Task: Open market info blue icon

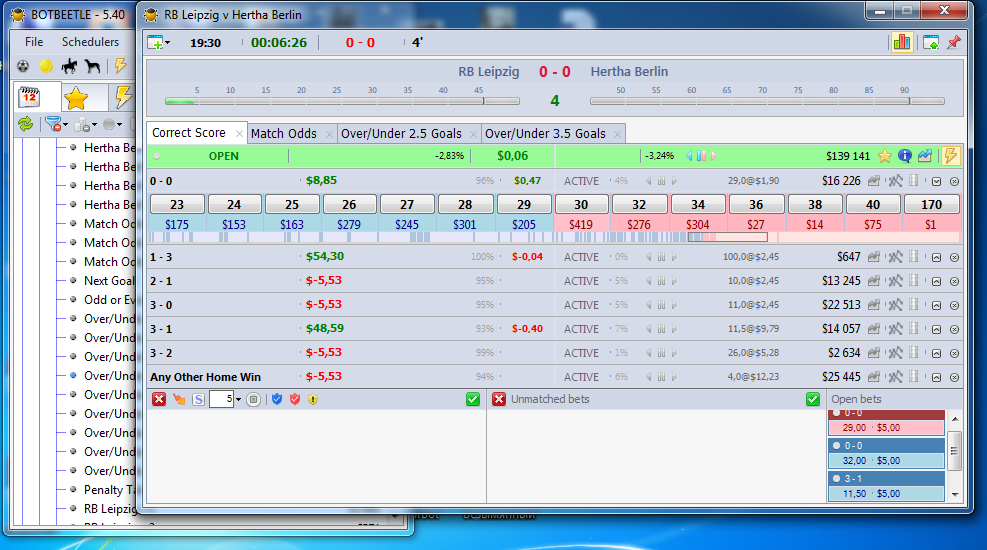Action: click(905, 156)
